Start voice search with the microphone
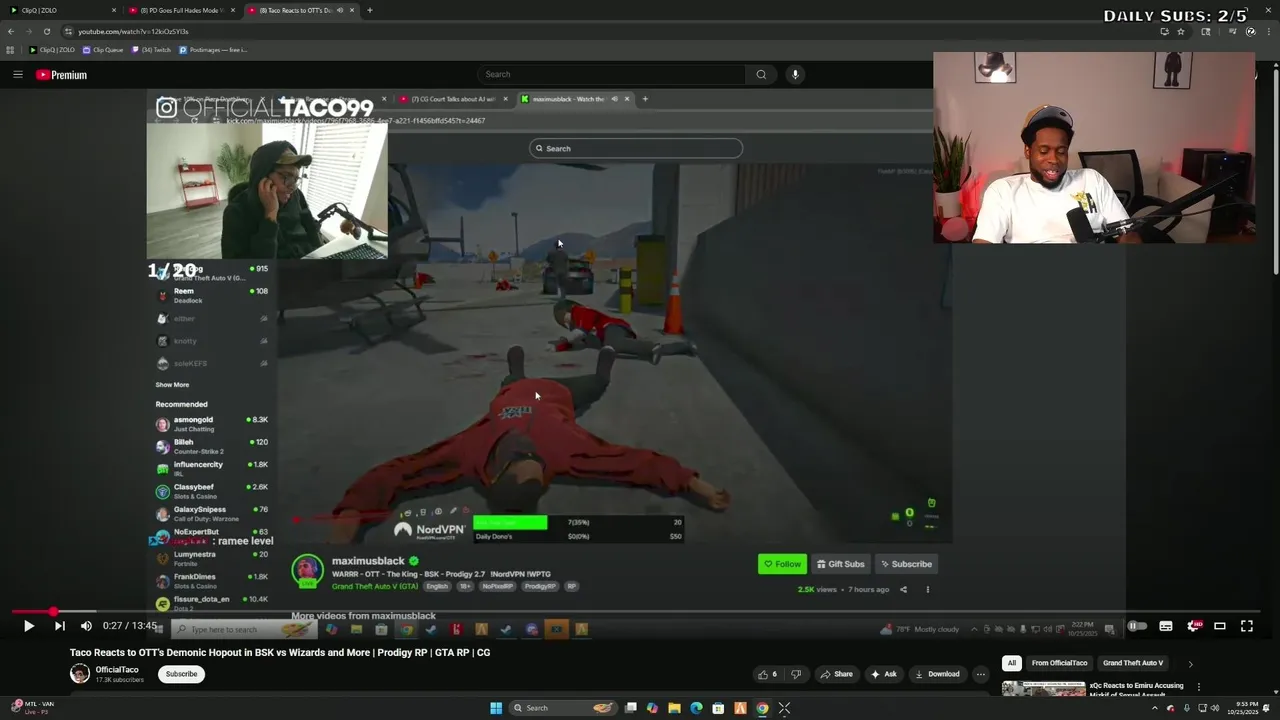This screenshot has height=720, width=1280. click(795, 74)
